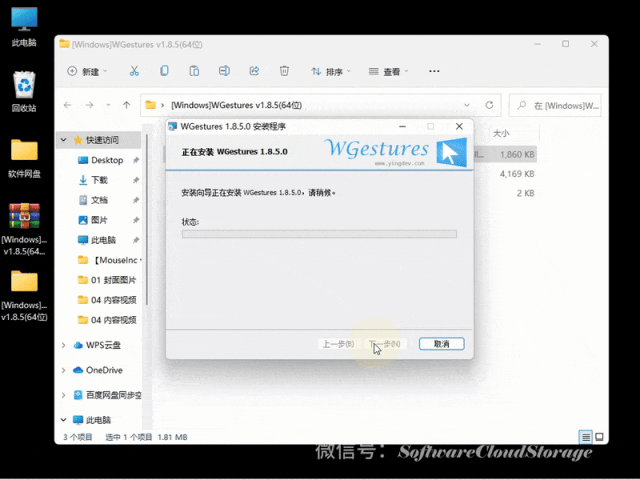Click the Share icon in Explorer toolbar
The height and width of the screenshot is (480, 640).
pos(254,71)
